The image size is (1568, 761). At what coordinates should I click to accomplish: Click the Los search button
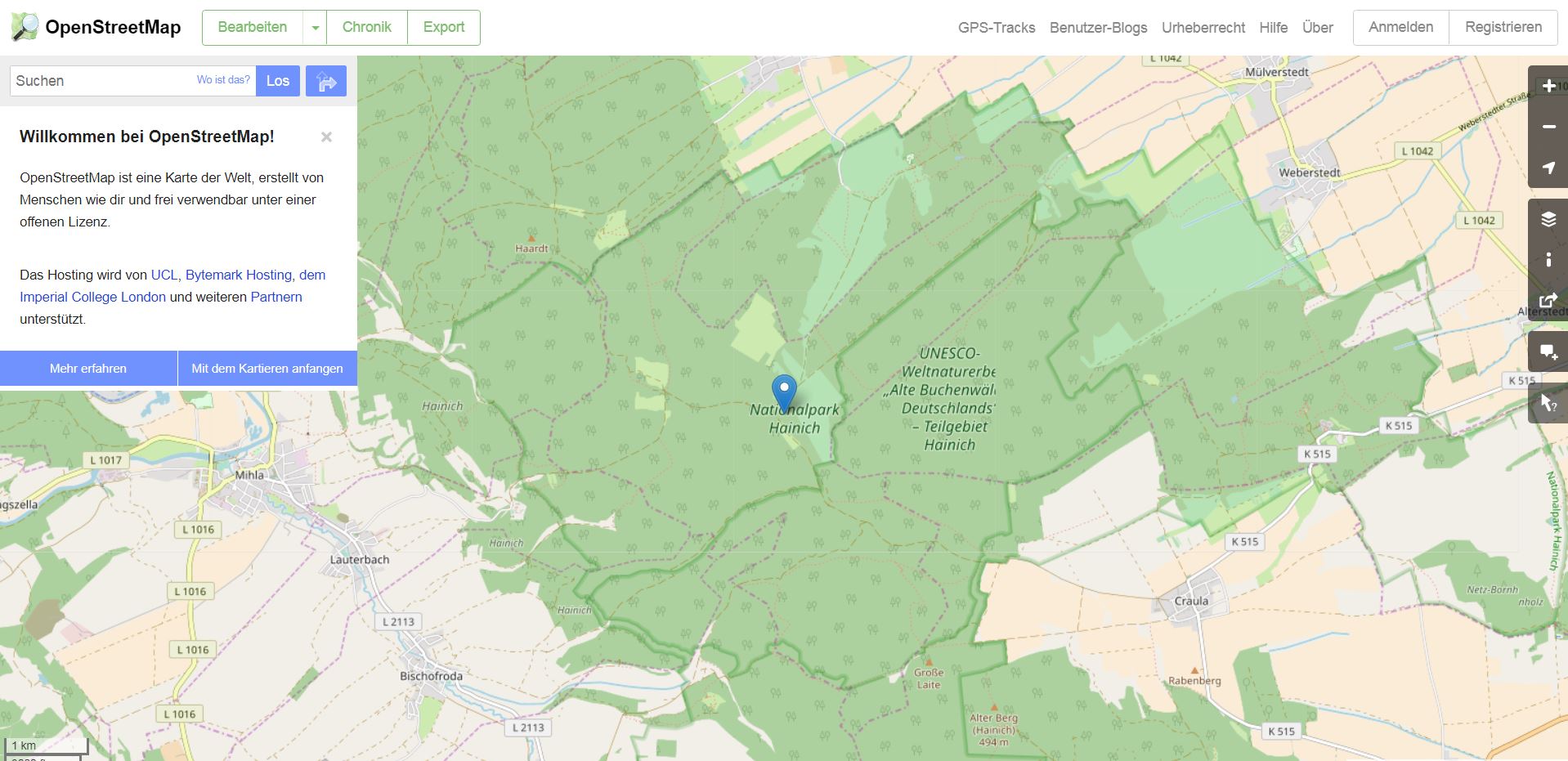click(278, 81)
